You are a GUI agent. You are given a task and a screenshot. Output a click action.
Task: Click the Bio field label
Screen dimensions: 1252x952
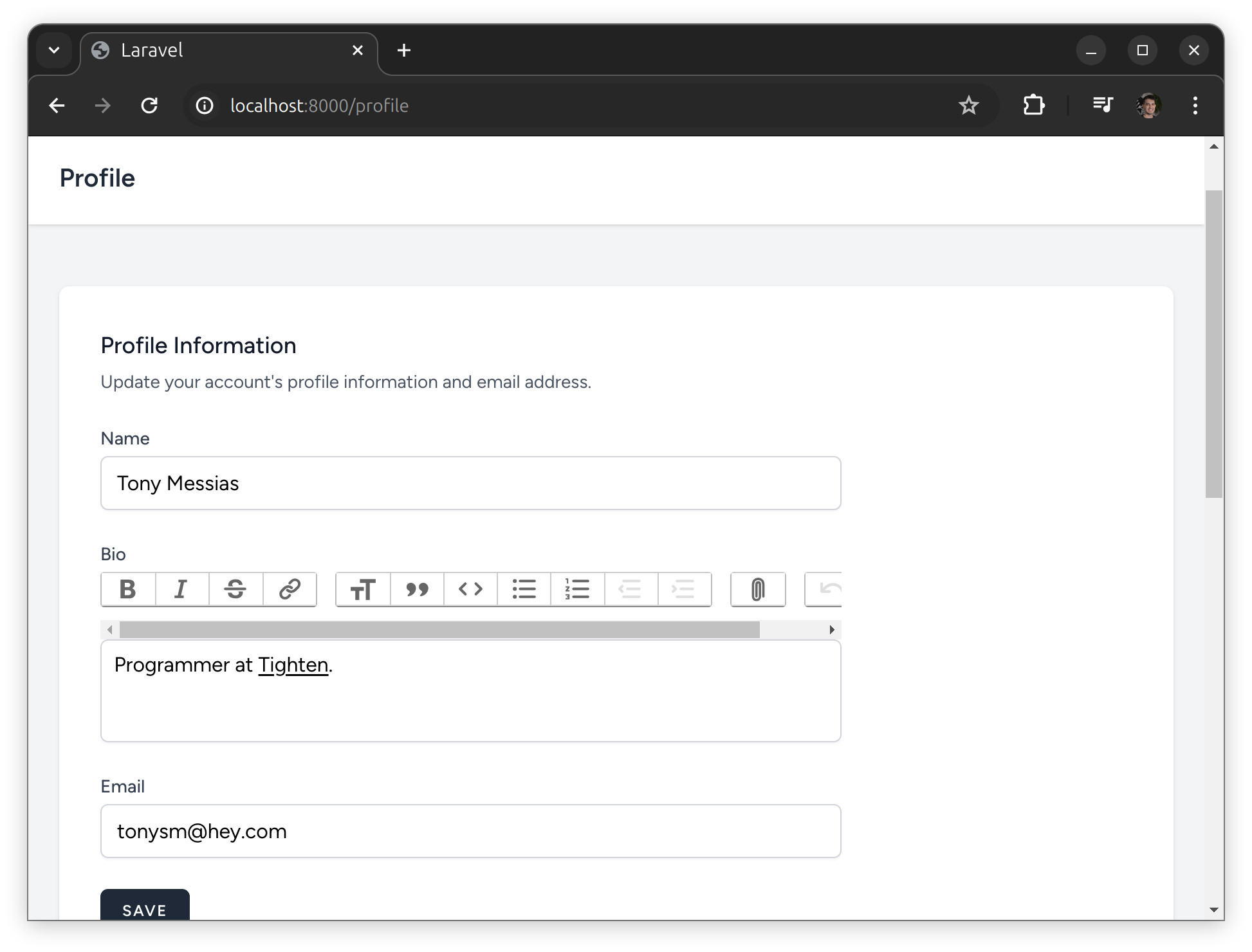coord(113,554)
